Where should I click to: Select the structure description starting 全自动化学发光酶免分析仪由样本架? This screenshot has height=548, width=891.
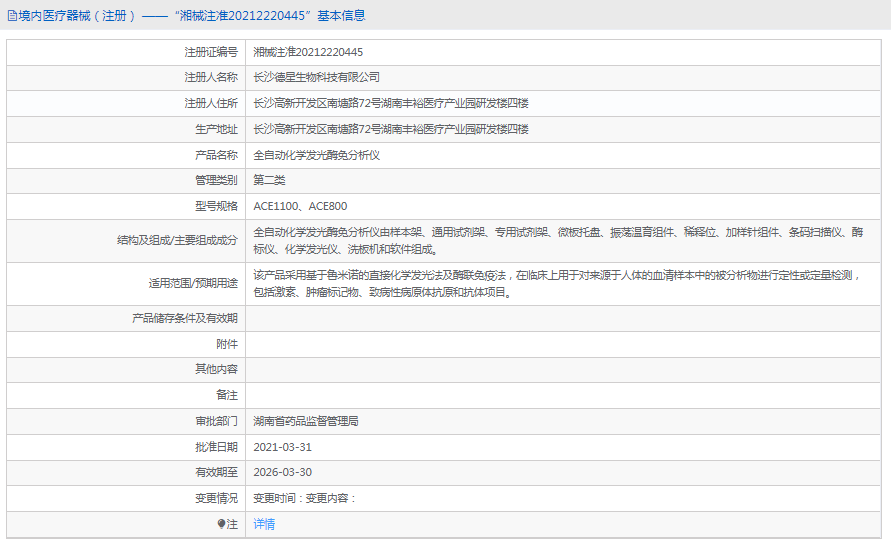(558, 240)
